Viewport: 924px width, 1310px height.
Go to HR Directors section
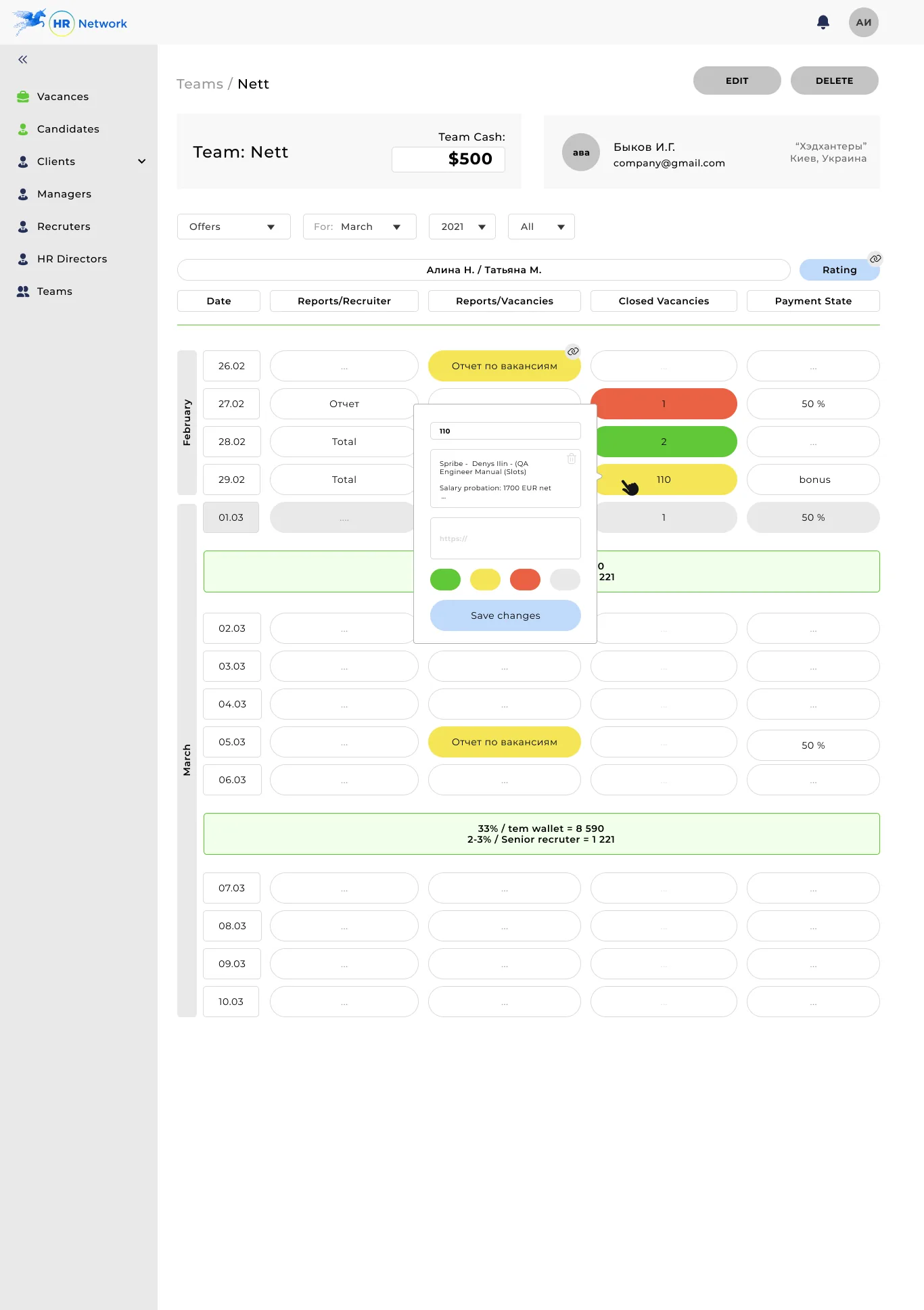pyautogui.click(x=72, y=259)
